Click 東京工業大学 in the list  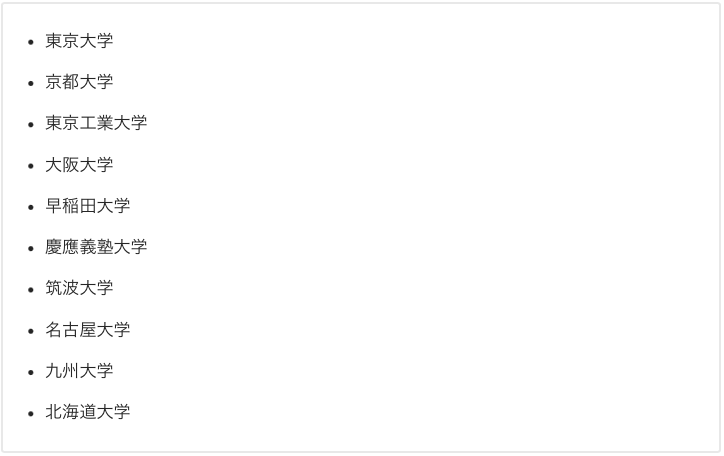point(96,123)
